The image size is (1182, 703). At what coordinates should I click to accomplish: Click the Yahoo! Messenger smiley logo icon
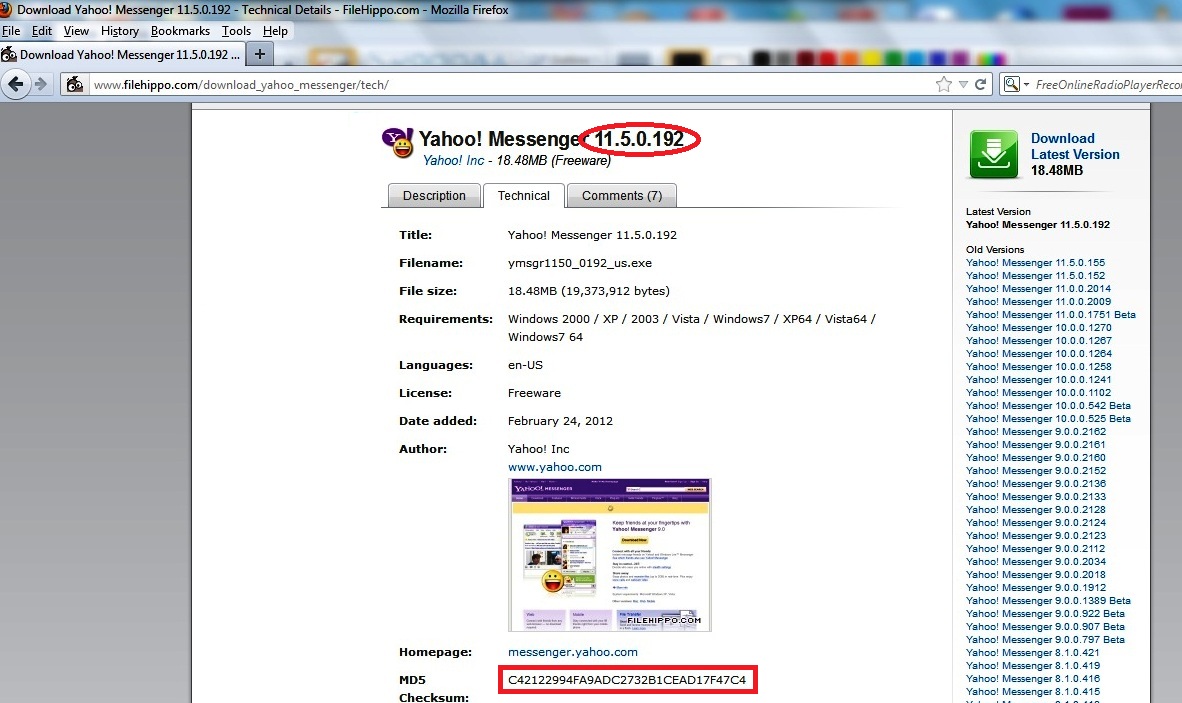pyautogui.click(x=397, y=142)
